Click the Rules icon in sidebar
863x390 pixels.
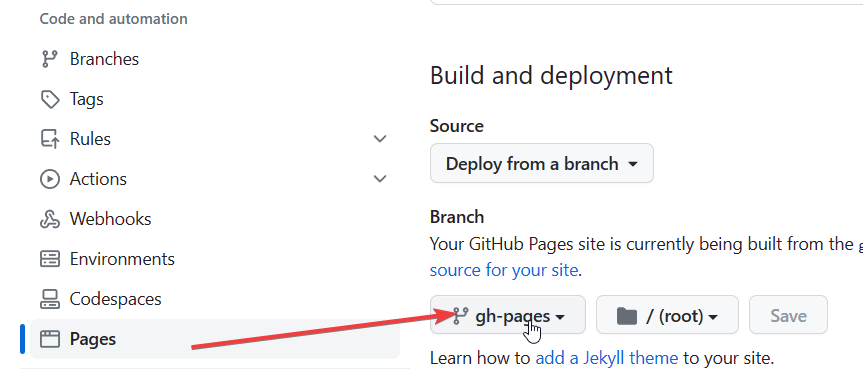[x=50, y=139]
